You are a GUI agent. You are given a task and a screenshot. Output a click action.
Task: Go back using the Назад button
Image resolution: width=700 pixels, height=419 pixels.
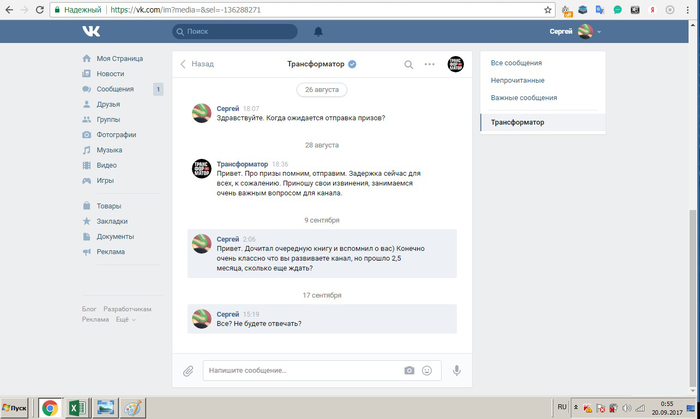(196, 64)
